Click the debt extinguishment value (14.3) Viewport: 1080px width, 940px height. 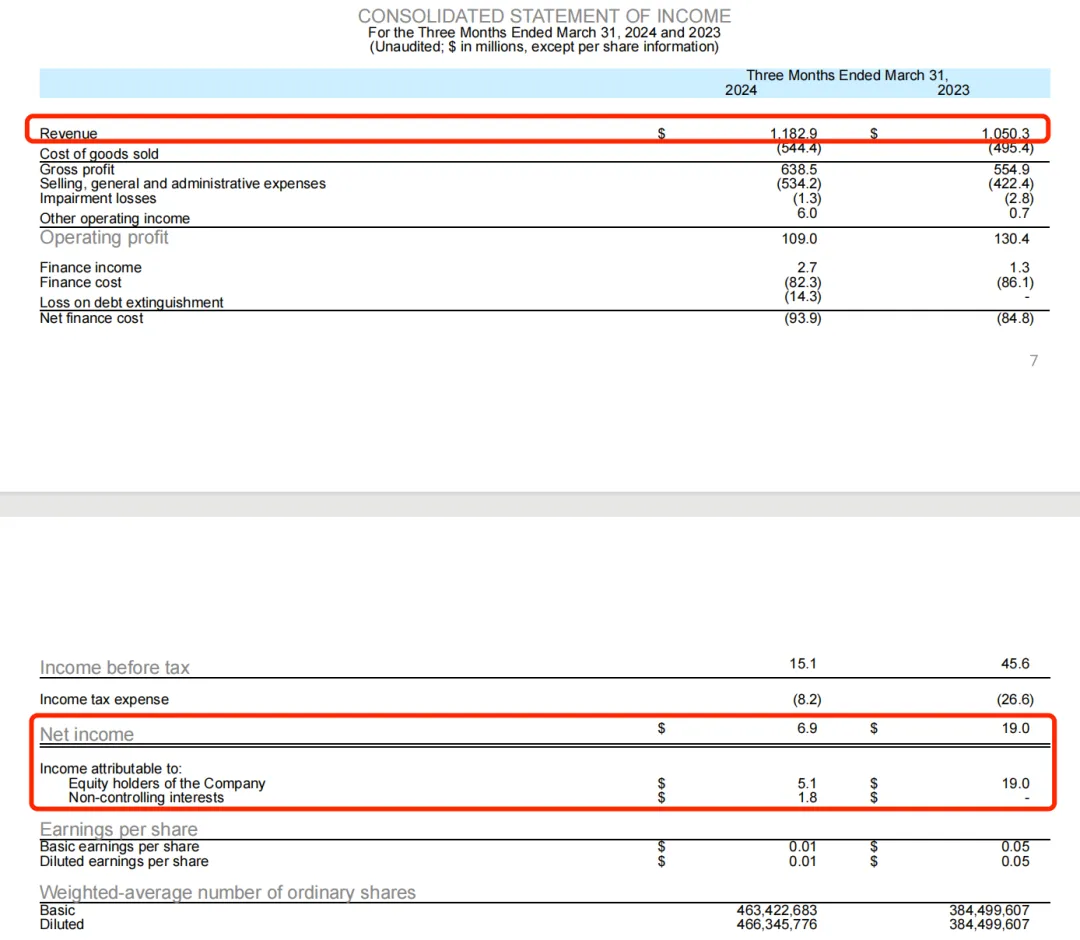(802, 297)
